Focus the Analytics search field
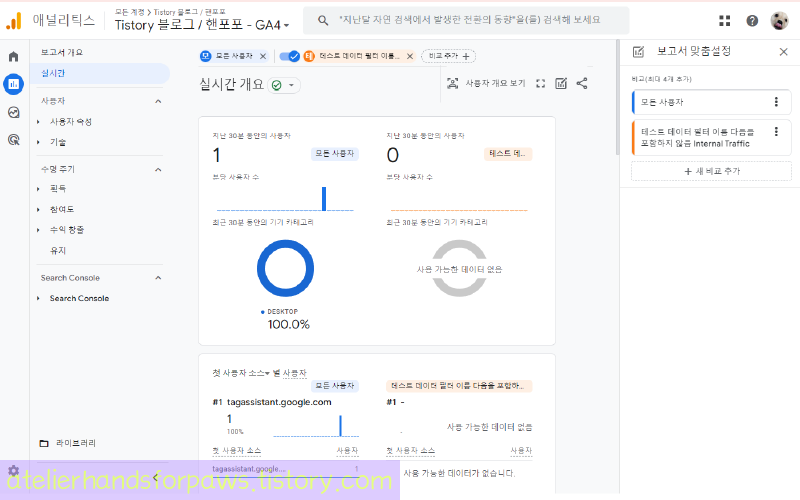Image resolution: width=800 pixels, height=500 pixels. 466,20
